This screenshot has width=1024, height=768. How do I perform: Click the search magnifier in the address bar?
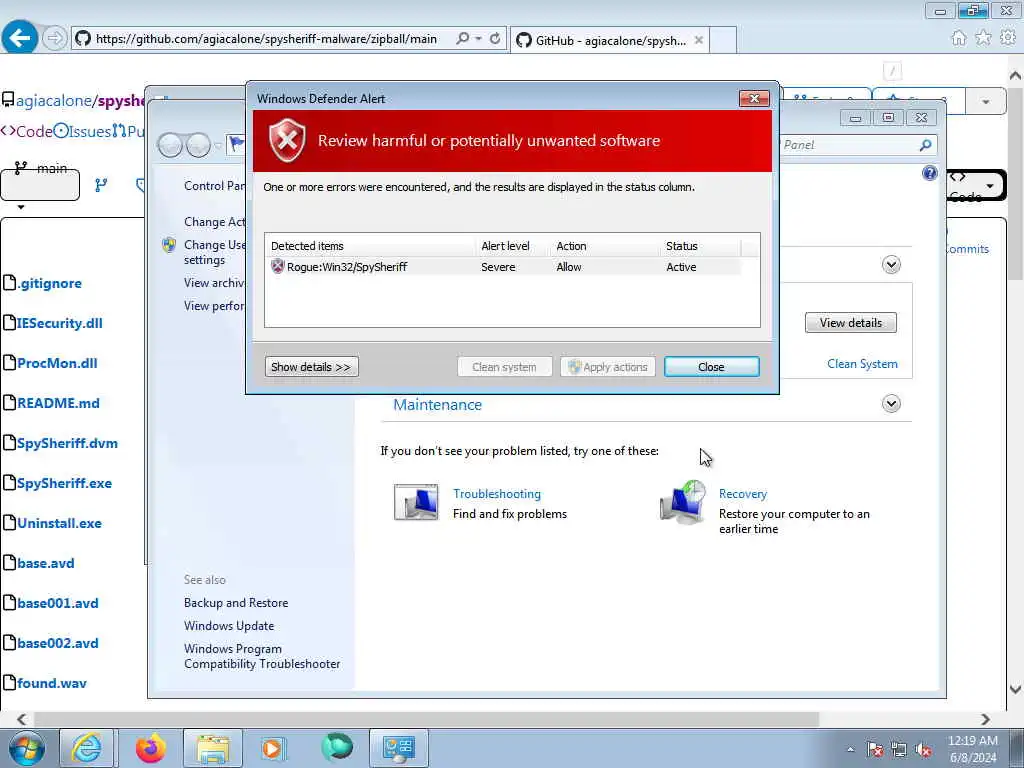tap(462, 39)
